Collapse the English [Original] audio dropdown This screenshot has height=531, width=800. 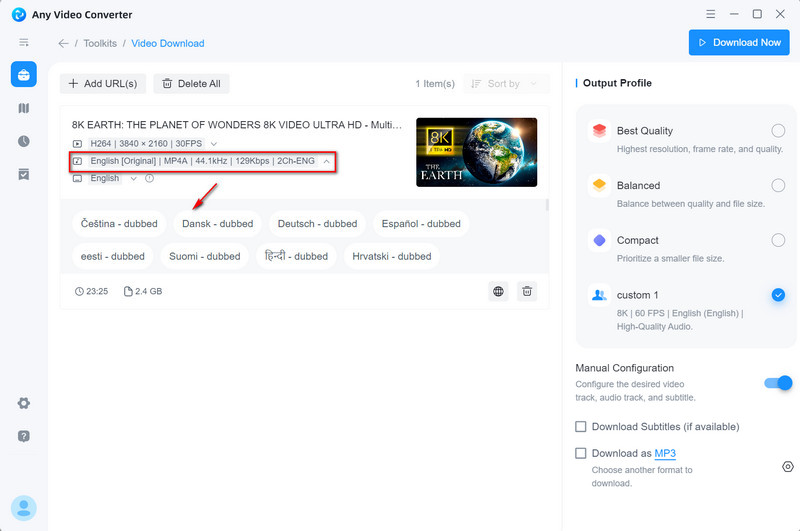point(327,161)
